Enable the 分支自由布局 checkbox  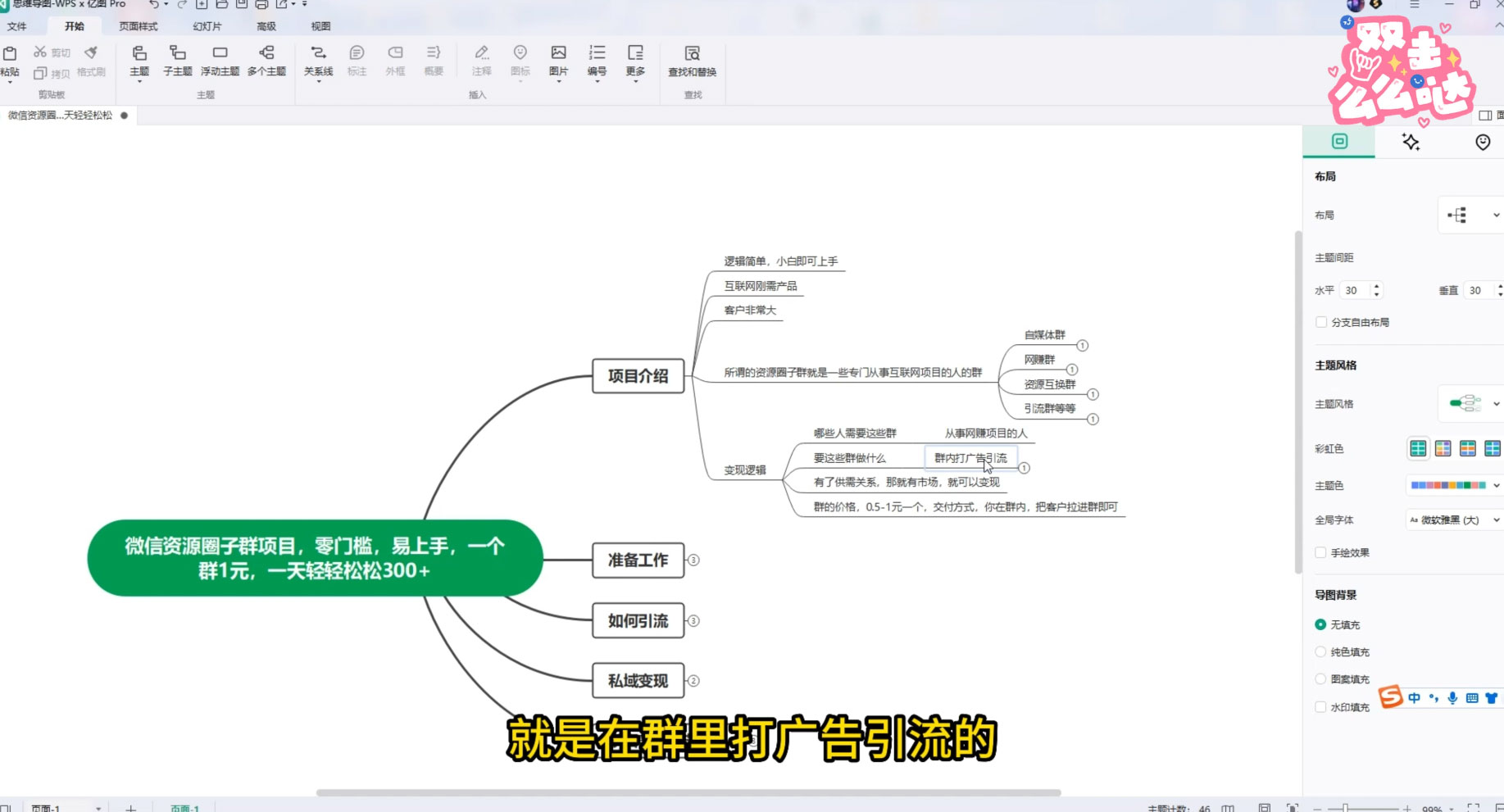click(x=1321, y=322)
